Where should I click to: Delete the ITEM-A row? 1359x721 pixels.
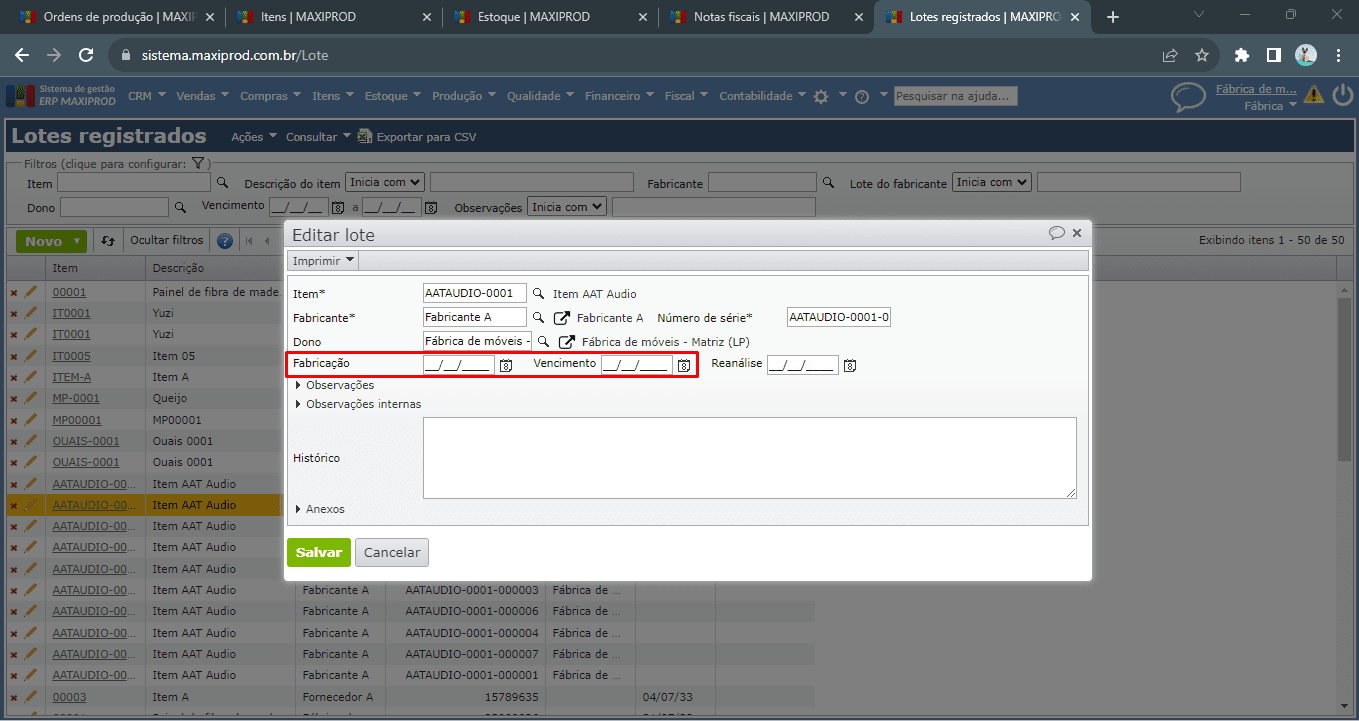tap(14, 377)
